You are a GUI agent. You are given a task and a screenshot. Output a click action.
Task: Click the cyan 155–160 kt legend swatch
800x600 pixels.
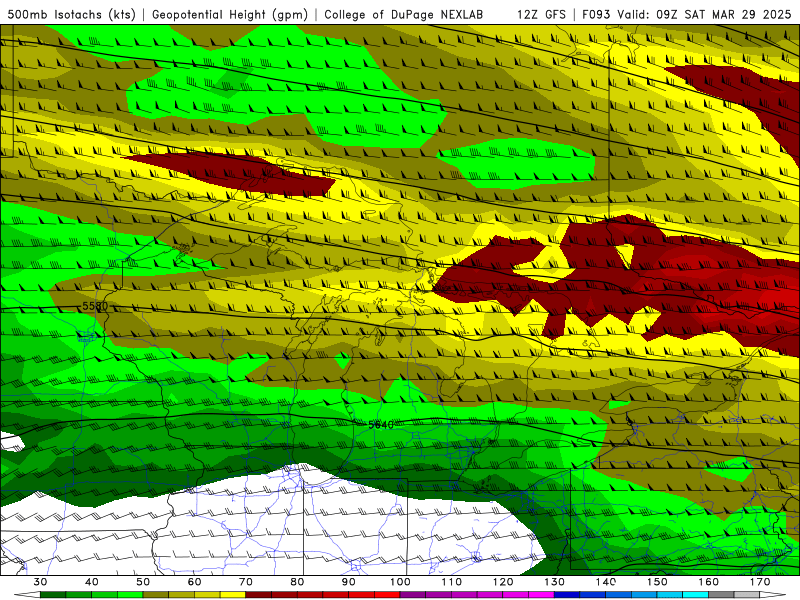point(695,595)
